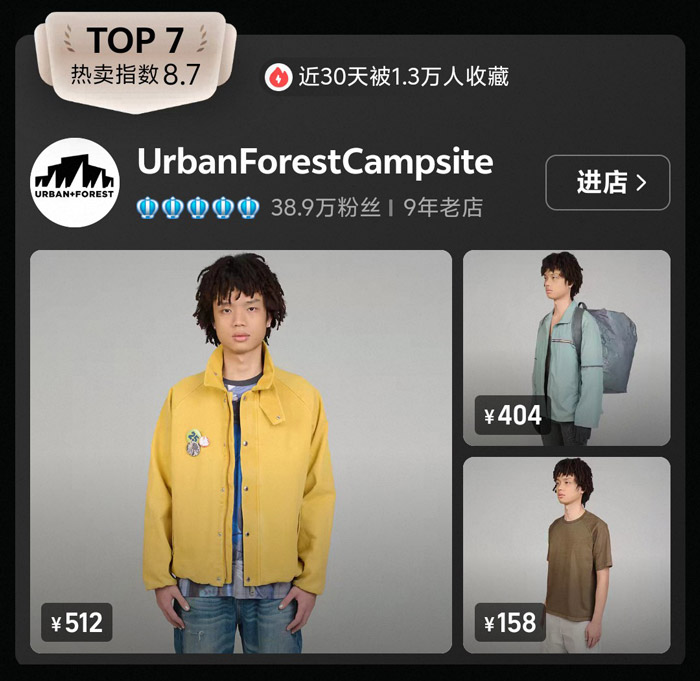Open the shop via 进店 button
Image resolution: width=700 pixels, height=681 pixels.
click(608, 182)
